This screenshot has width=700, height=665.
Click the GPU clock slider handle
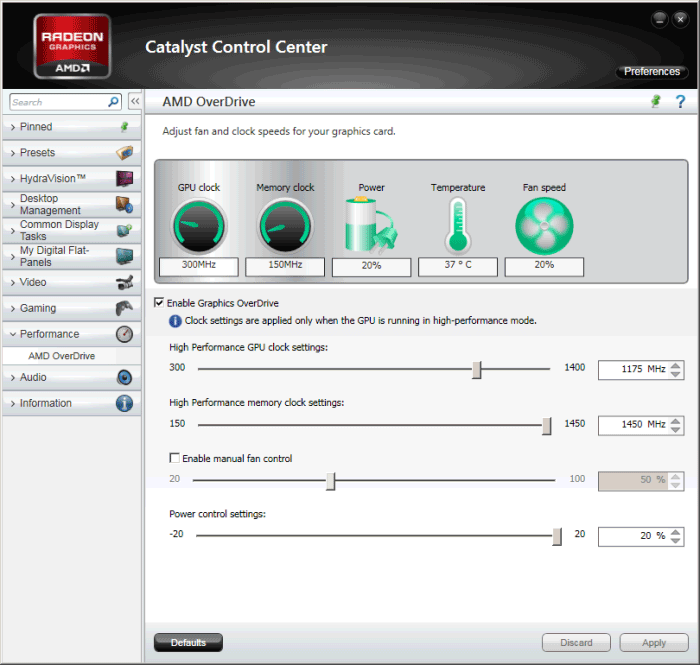coord(477,370)
